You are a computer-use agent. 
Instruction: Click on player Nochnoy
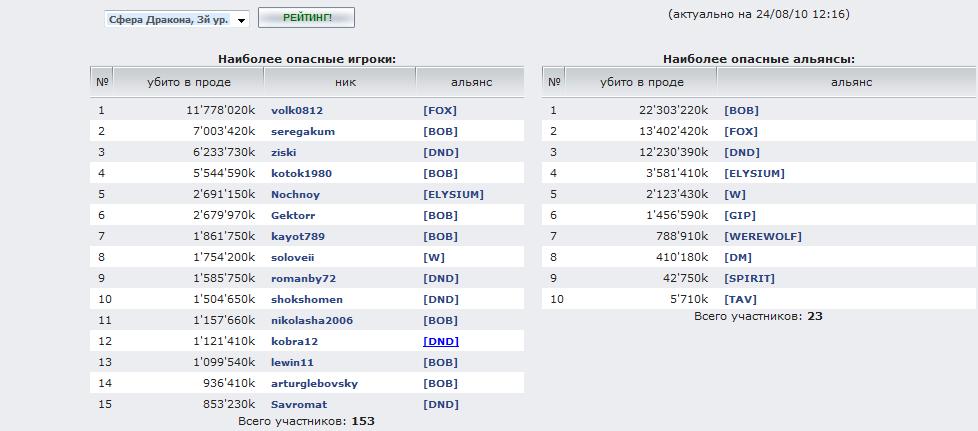tap(295, 194)
